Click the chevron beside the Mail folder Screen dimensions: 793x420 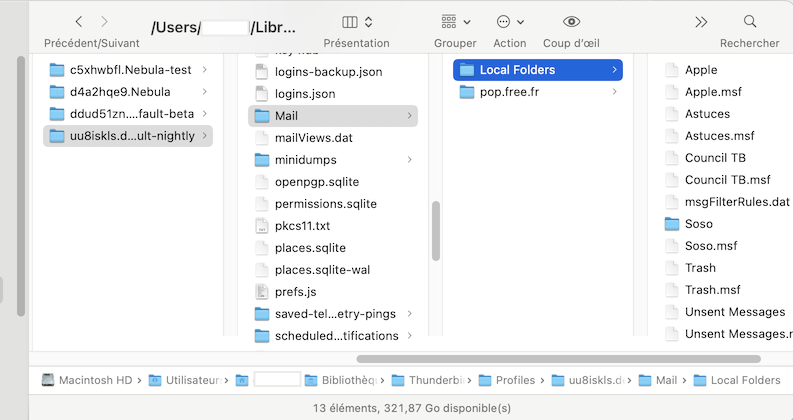410,116
